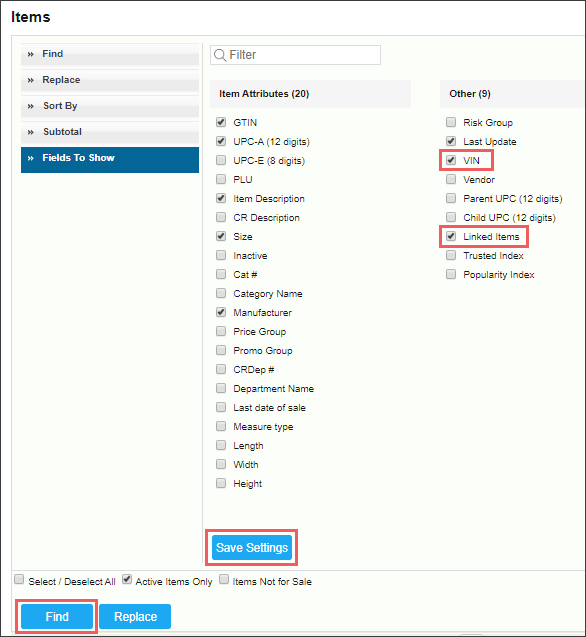Open the Subtotal section

[110, 132]
